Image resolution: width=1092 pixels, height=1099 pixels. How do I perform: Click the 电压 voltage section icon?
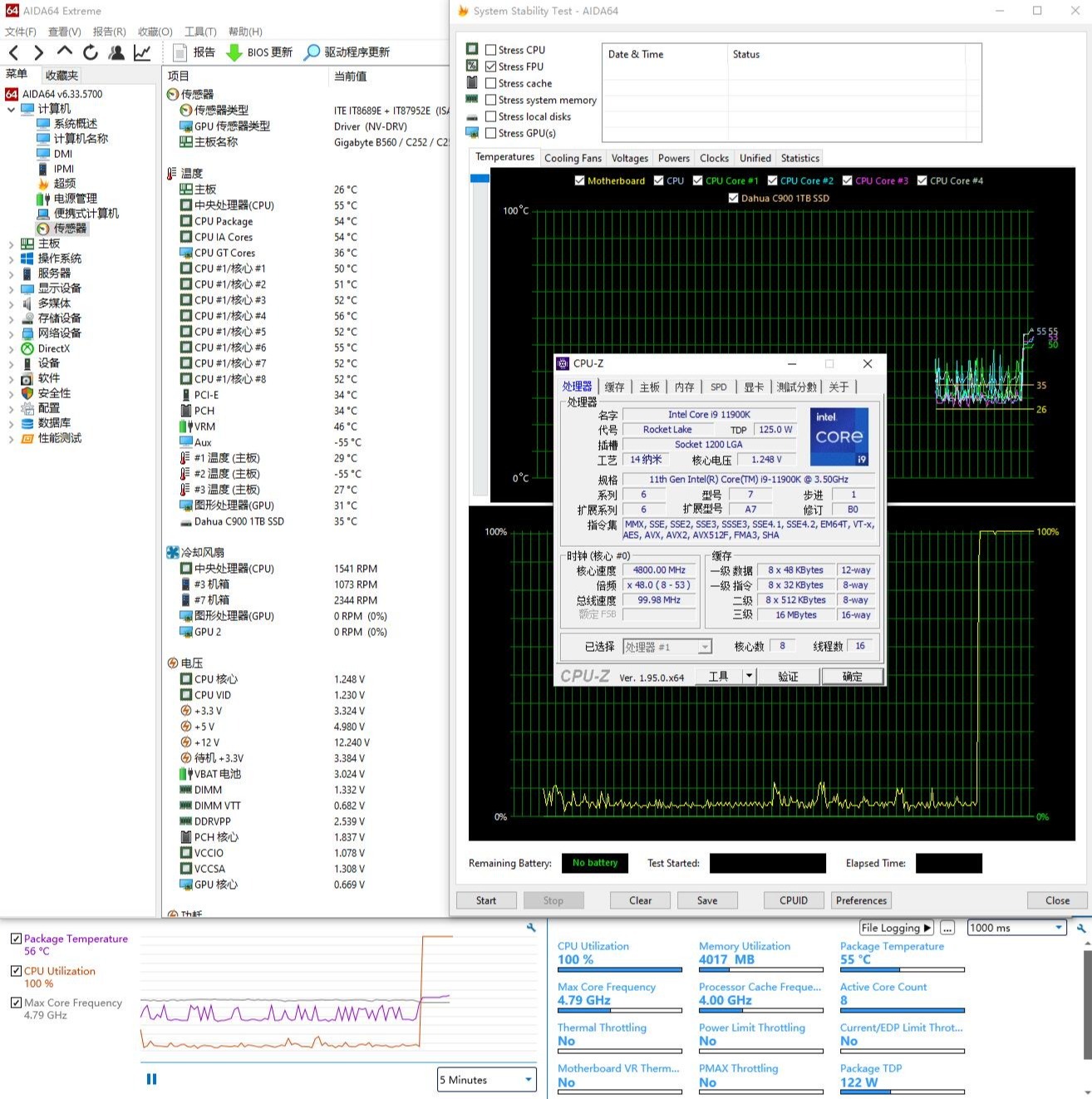173,663
